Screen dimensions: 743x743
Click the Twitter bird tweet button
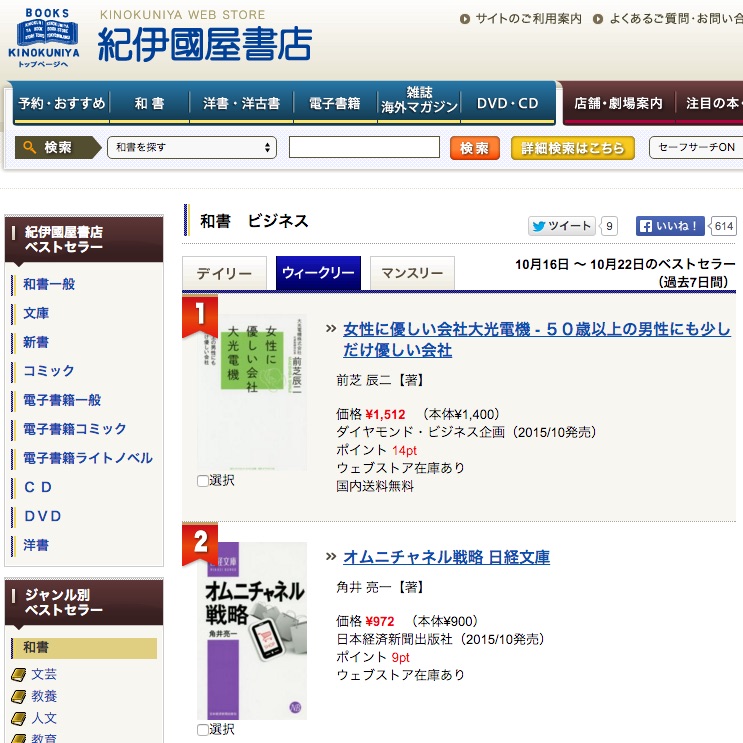click(562, 226)
